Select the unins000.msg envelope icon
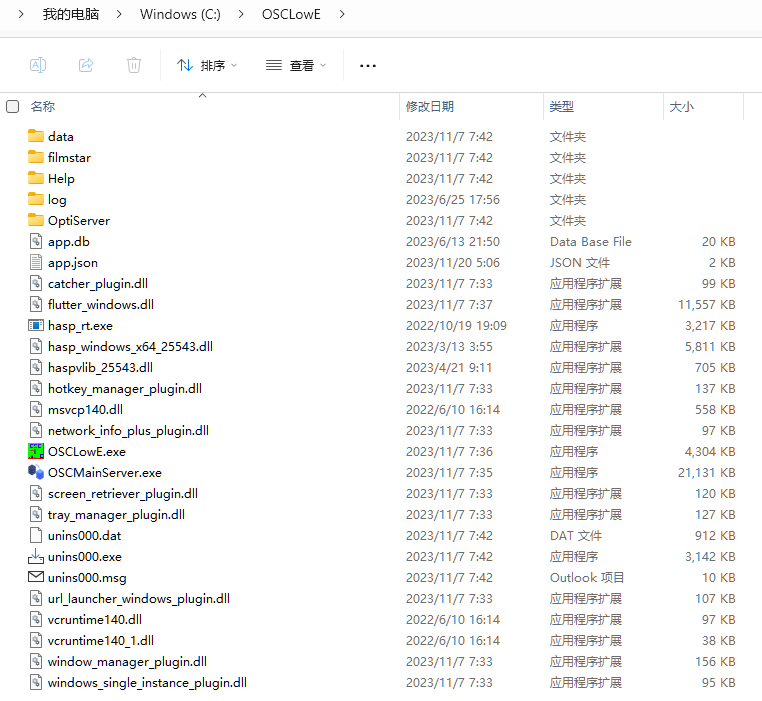 (x=36, y=577)
